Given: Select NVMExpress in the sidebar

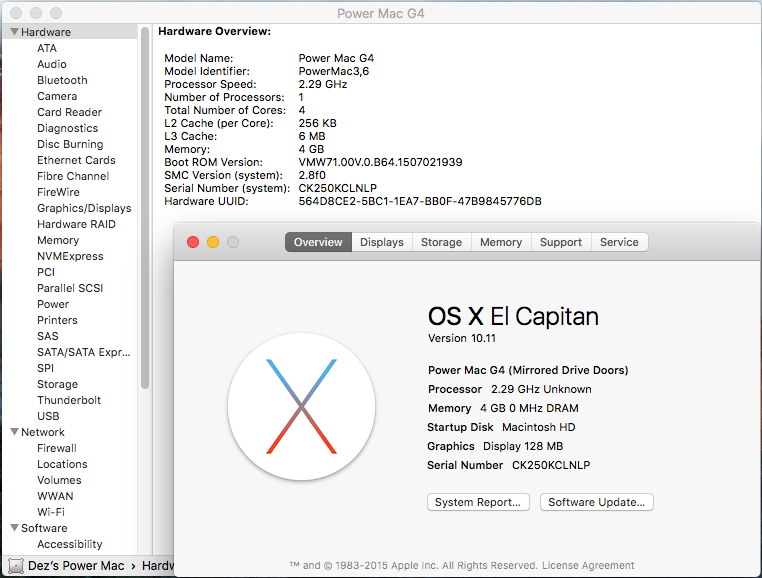Looking at the screenshot, I should tap(70, 257).
